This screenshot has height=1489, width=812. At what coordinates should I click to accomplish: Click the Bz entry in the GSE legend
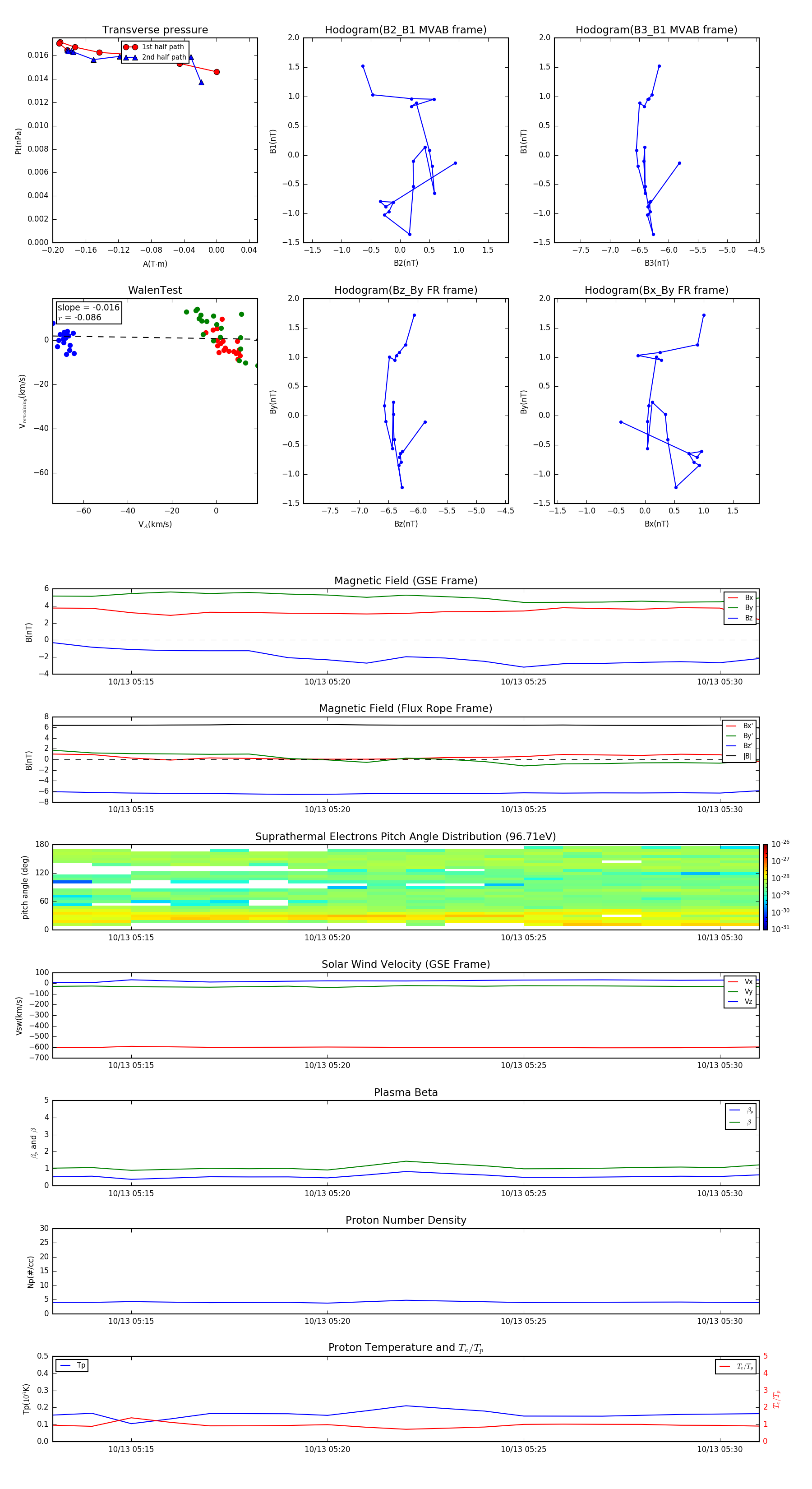click(x=740, y=618)
